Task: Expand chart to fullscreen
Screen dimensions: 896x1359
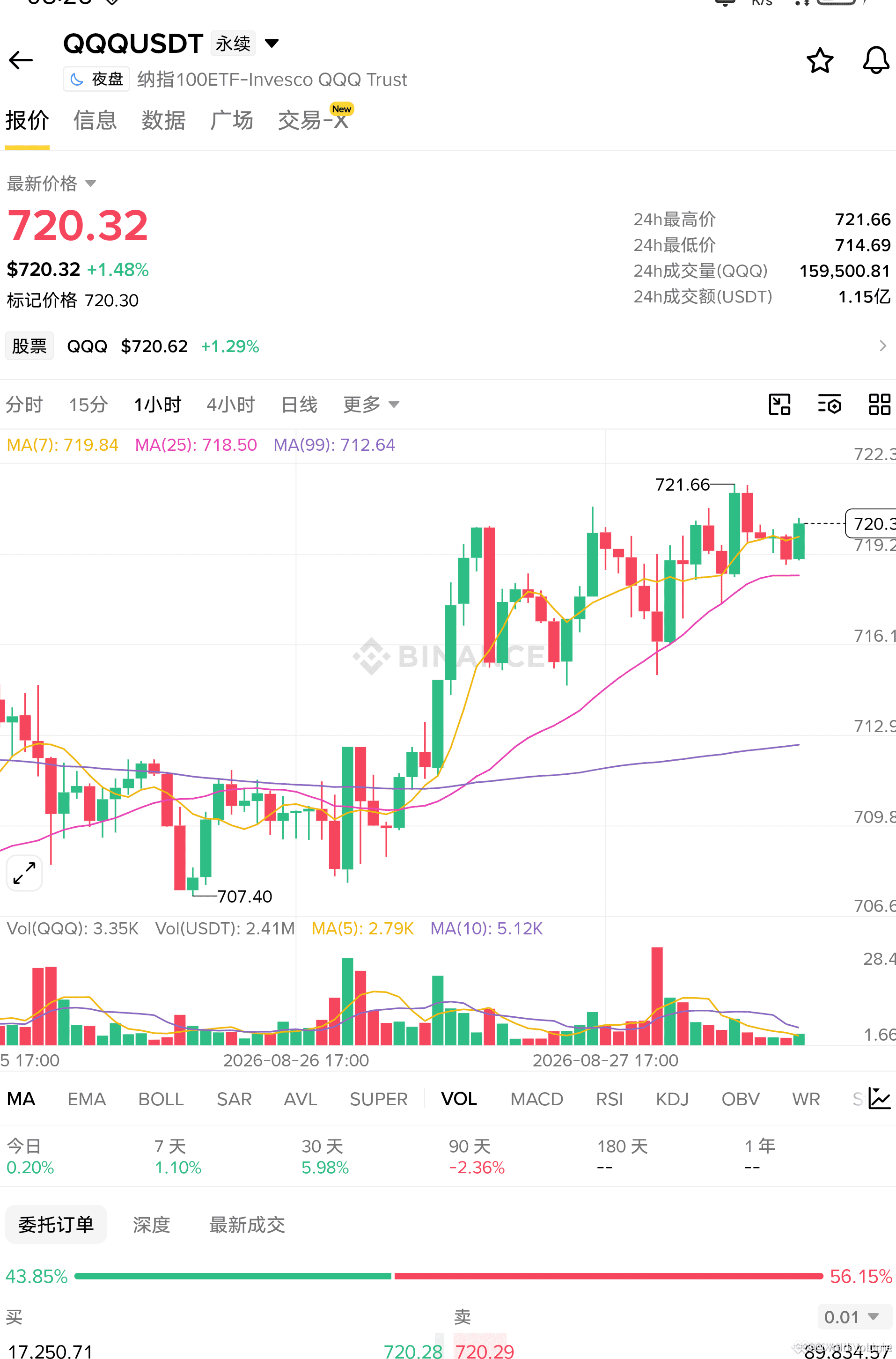Action: coord(24,873)
